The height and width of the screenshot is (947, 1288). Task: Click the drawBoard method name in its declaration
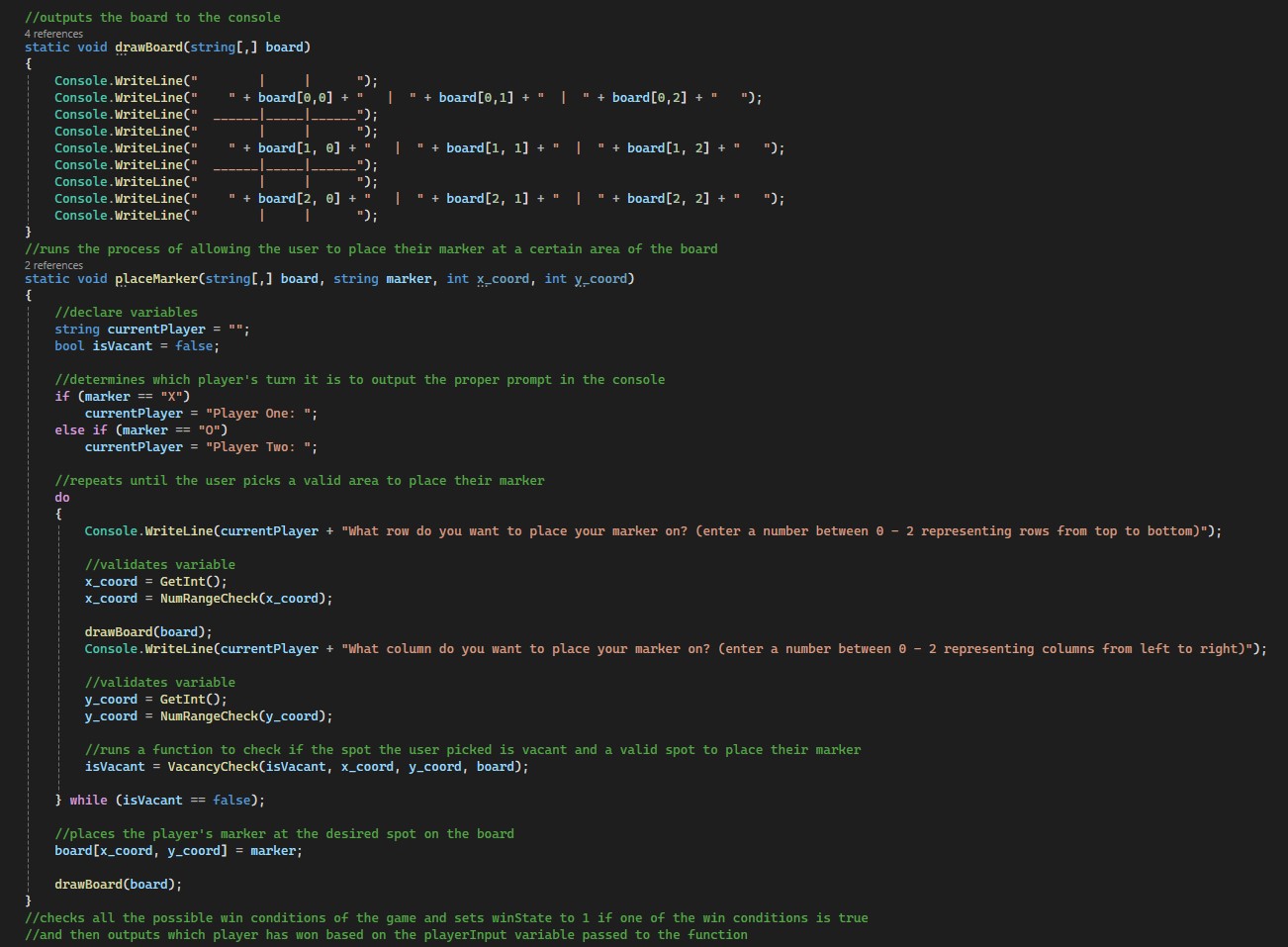click(148, 47)
